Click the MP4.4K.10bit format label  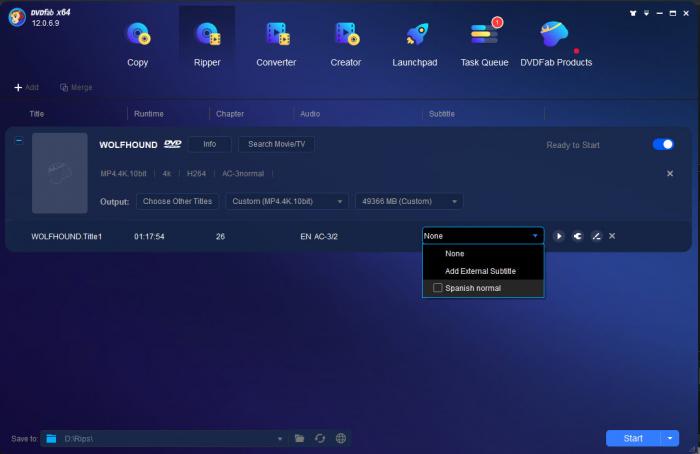123,174
